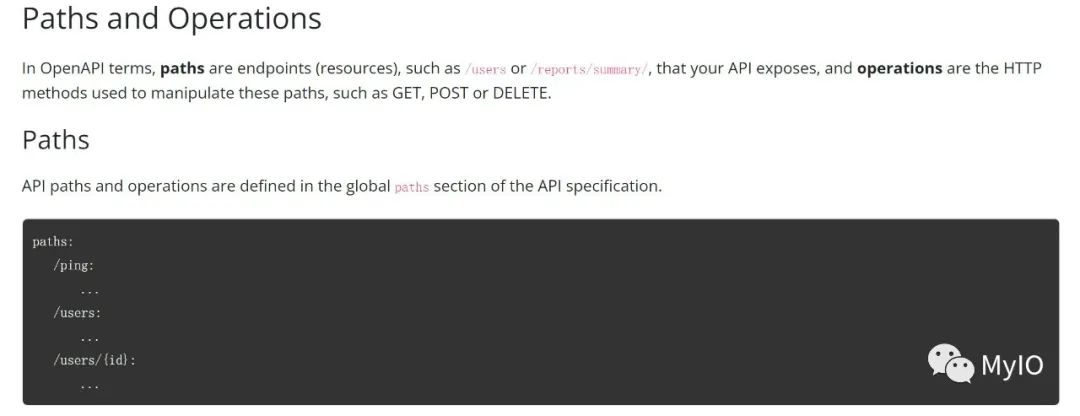1080x416 pixels.
Task: Click the /users/{id}: line in code block
Action: pyautogui.click(x=94, y=360)
